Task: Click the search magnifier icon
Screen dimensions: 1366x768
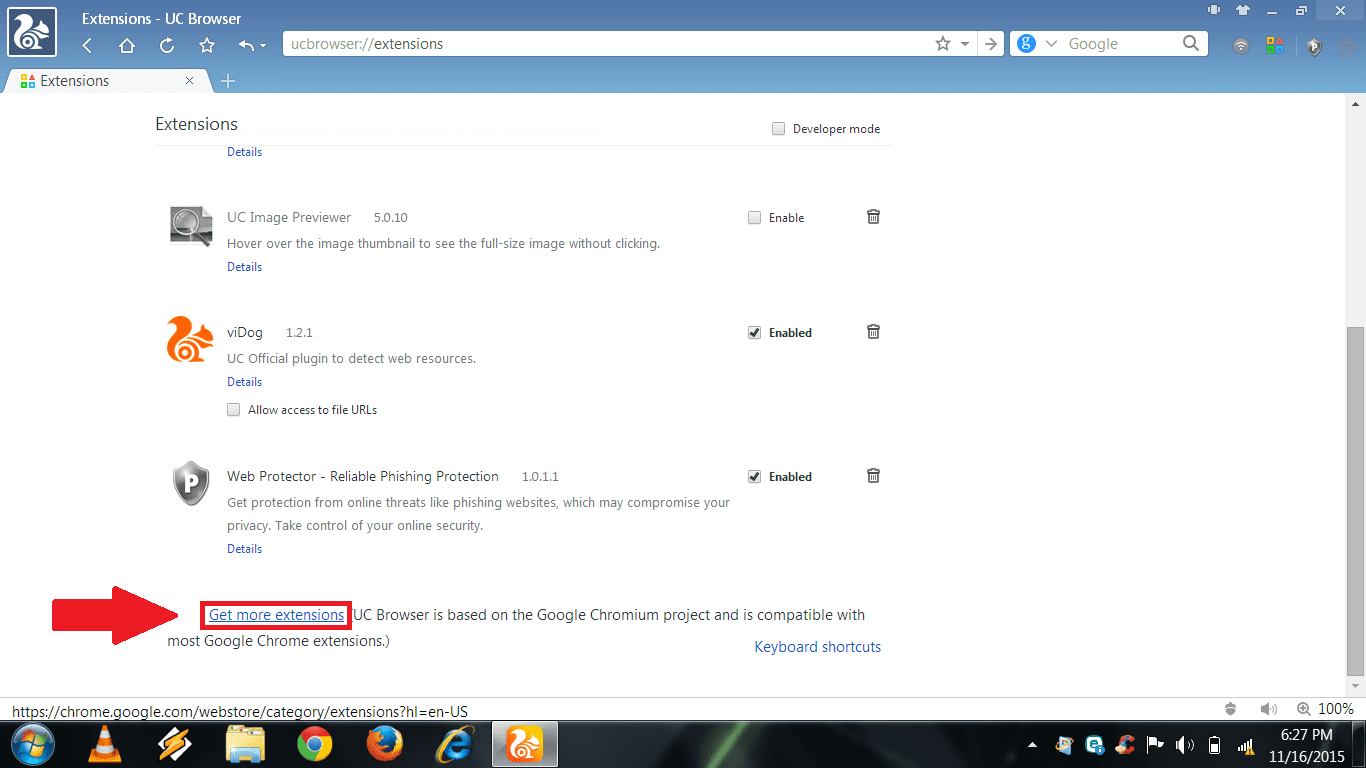Action: (1190, 44)
